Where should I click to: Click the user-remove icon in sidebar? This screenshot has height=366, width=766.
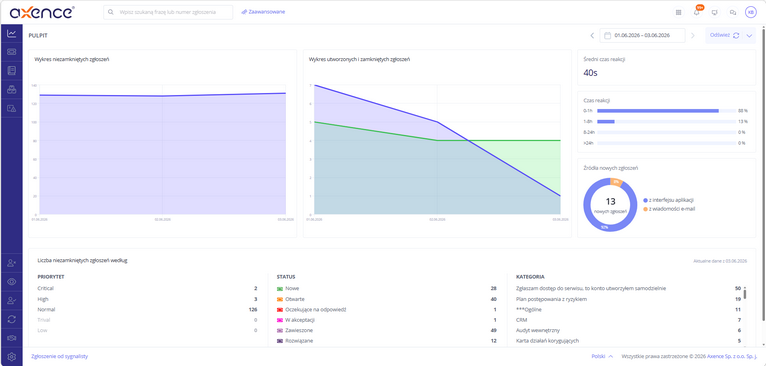pyautogui.click(x=12, y=263)
